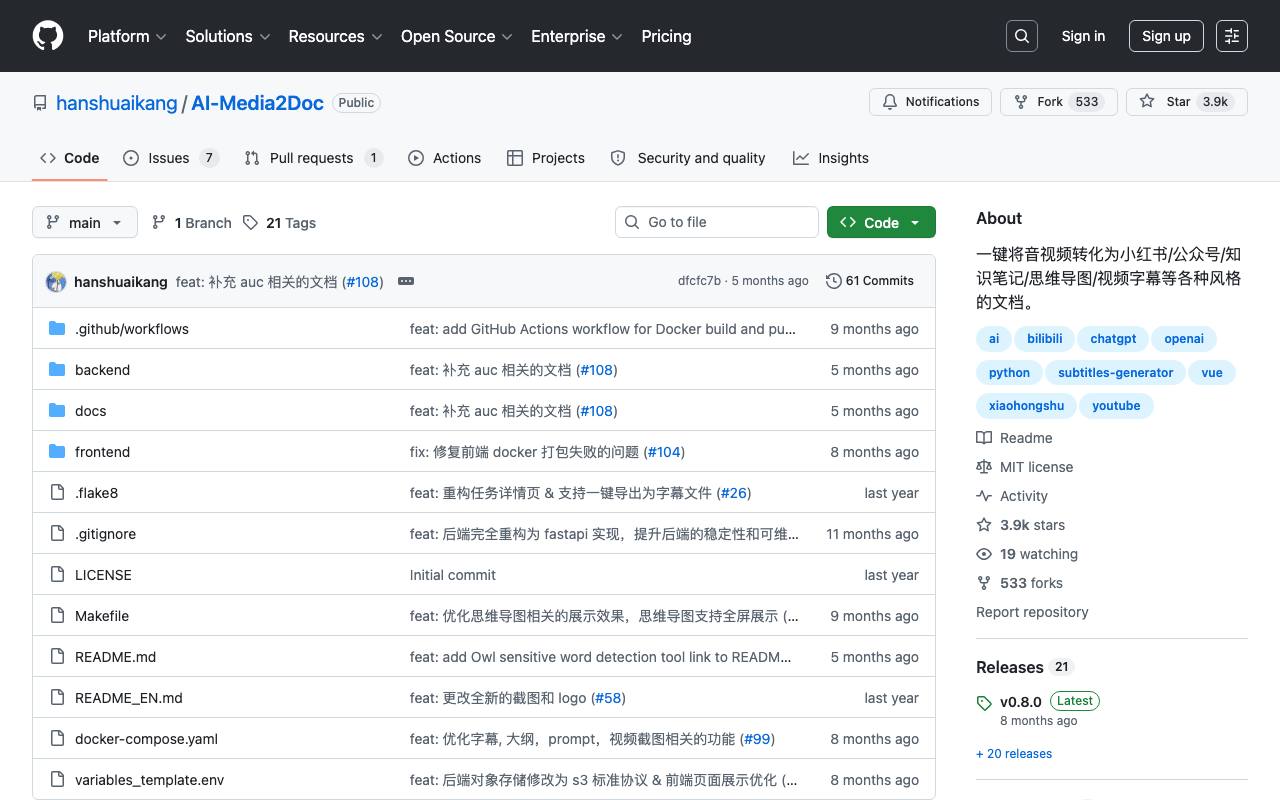Open Security and quality tab
Image resolution: width=1280 pixels, height=800 pixels.
tap(688, 158)
